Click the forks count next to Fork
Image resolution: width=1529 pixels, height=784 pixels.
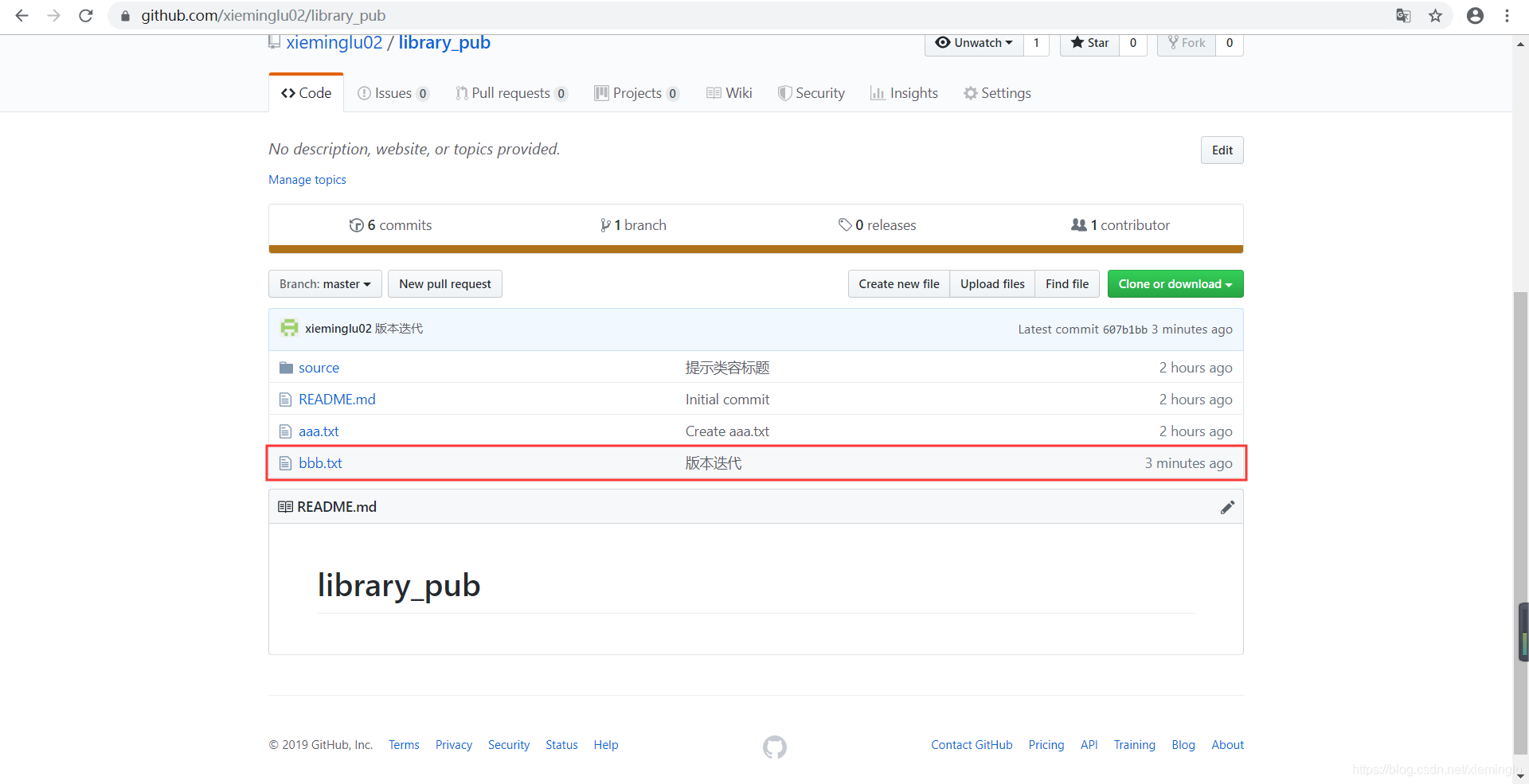pyautogui.click(x=1230, y=43)
